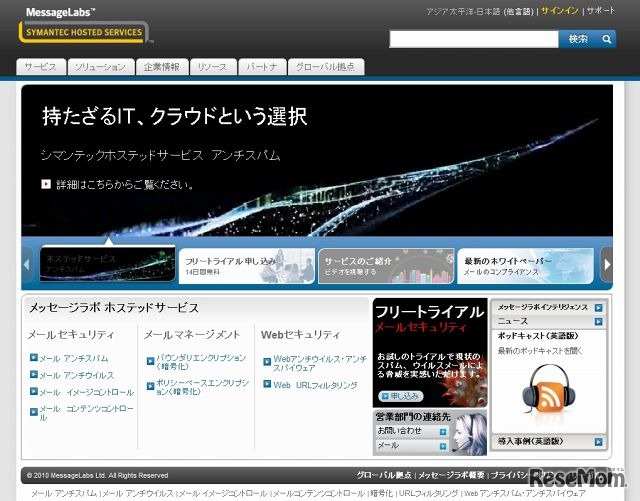Click the arrow icon beside メール in sales contacts
The height and width of the screenshot is (501, 640).
point(443,446)
